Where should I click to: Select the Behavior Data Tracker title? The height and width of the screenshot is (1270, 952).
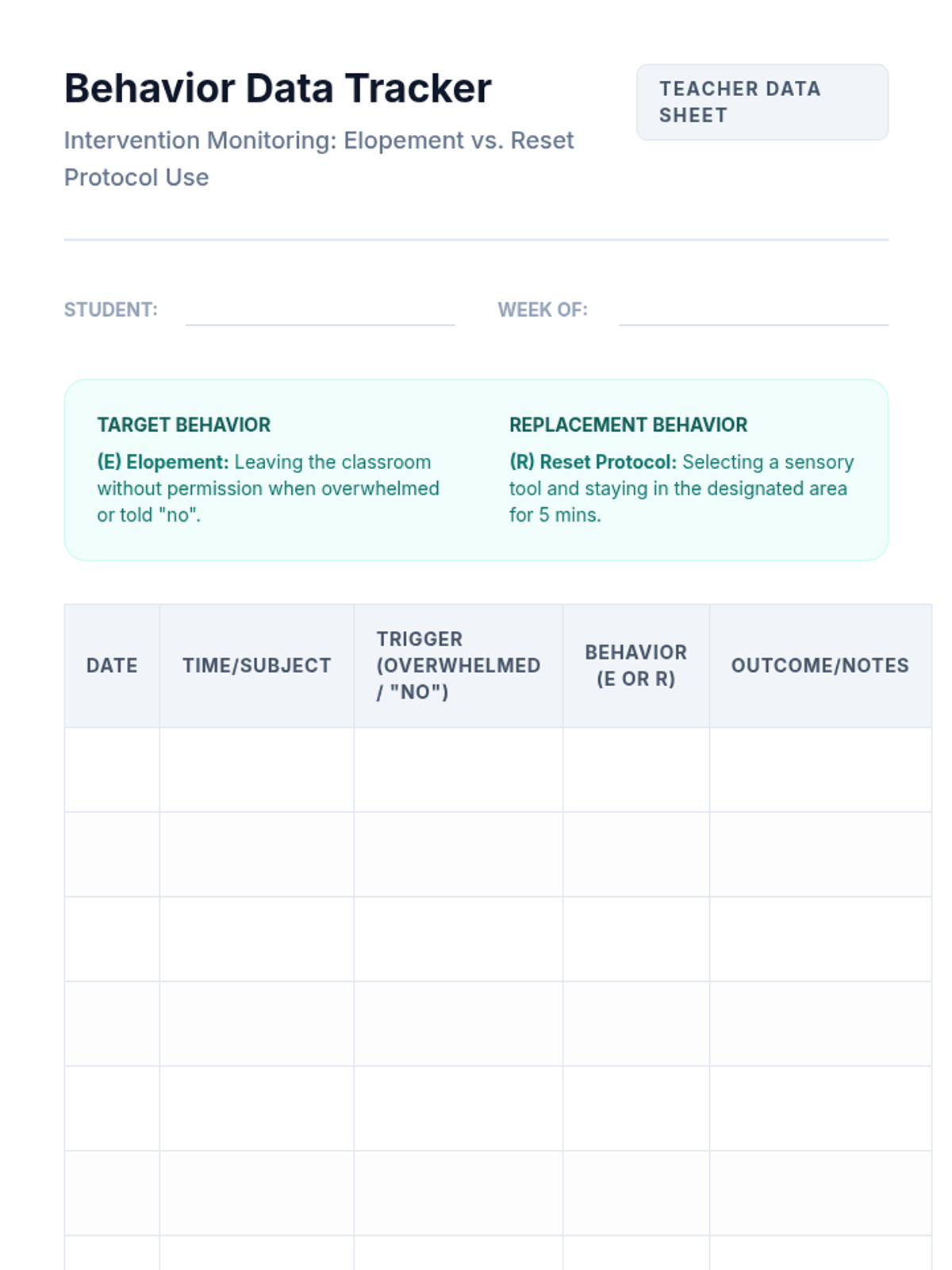[278, 88]
